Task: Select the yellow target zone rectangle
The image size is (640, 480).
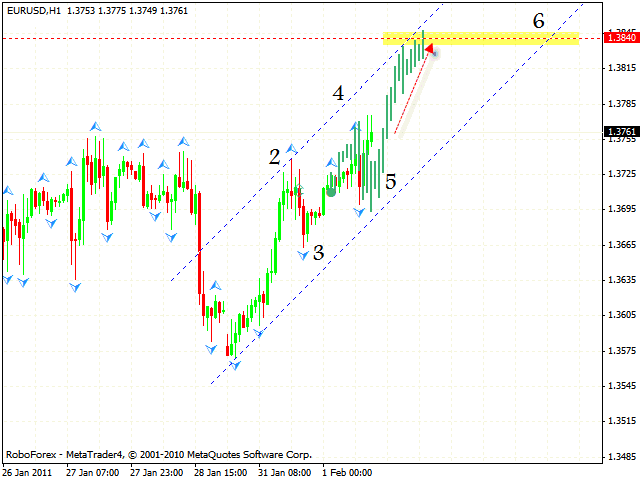Action: click(x=481, y=38)
